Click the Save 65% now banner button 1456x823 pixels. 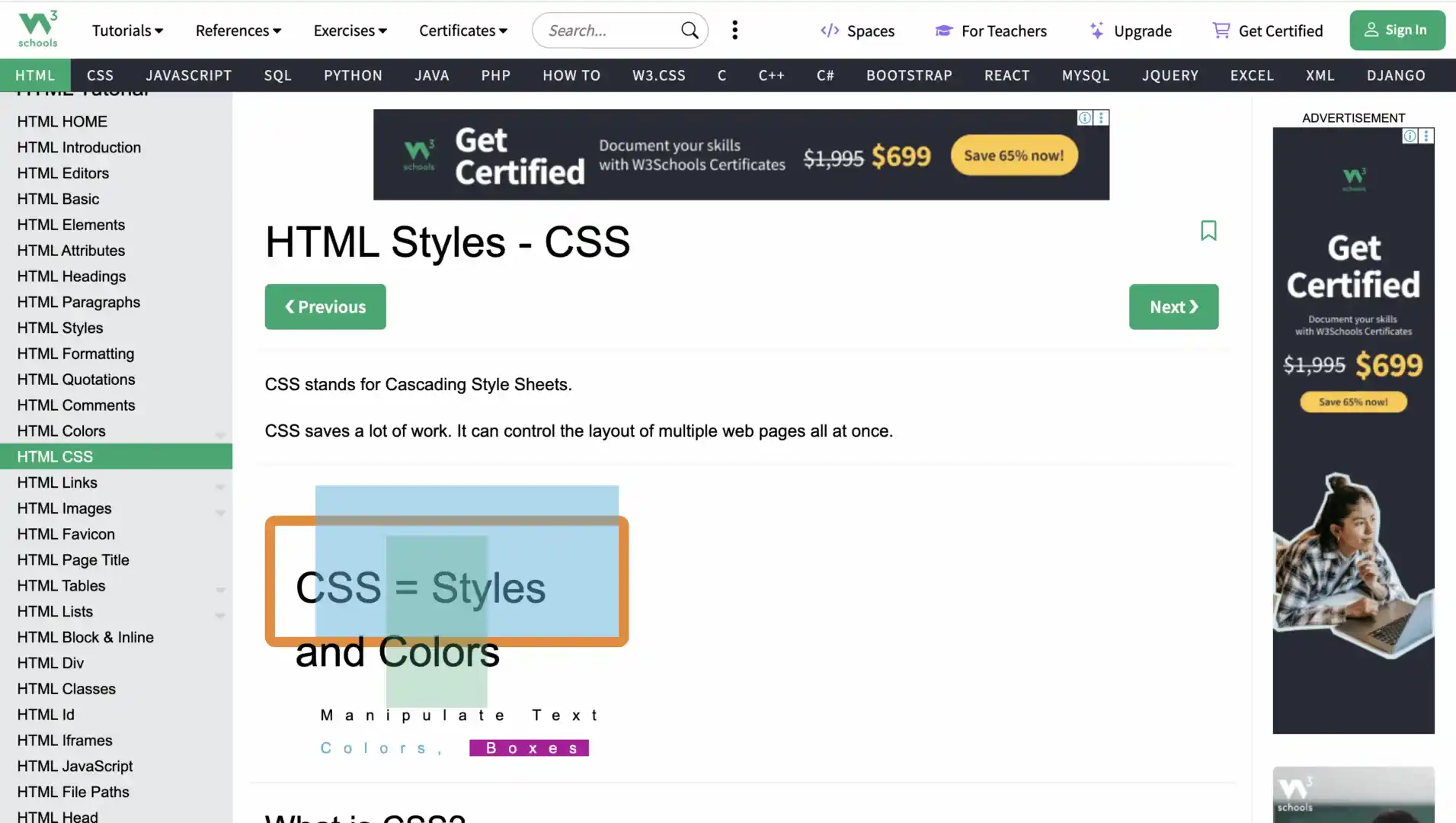tap(1014, 155)
